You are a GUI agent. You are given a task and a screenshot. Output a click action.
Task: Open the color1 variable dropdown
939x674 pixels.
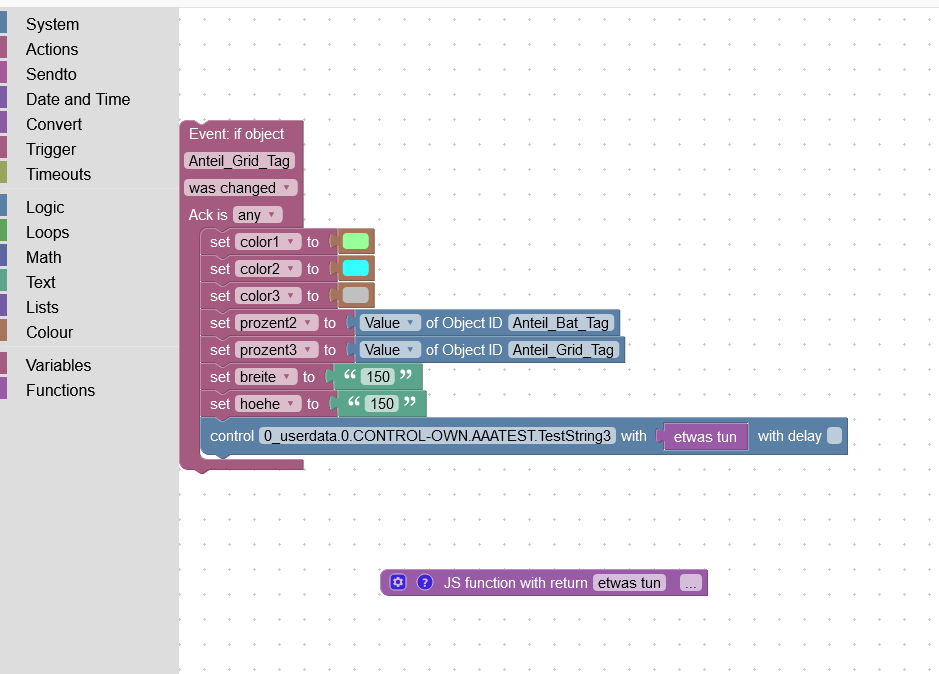click(x=268, y=242)
